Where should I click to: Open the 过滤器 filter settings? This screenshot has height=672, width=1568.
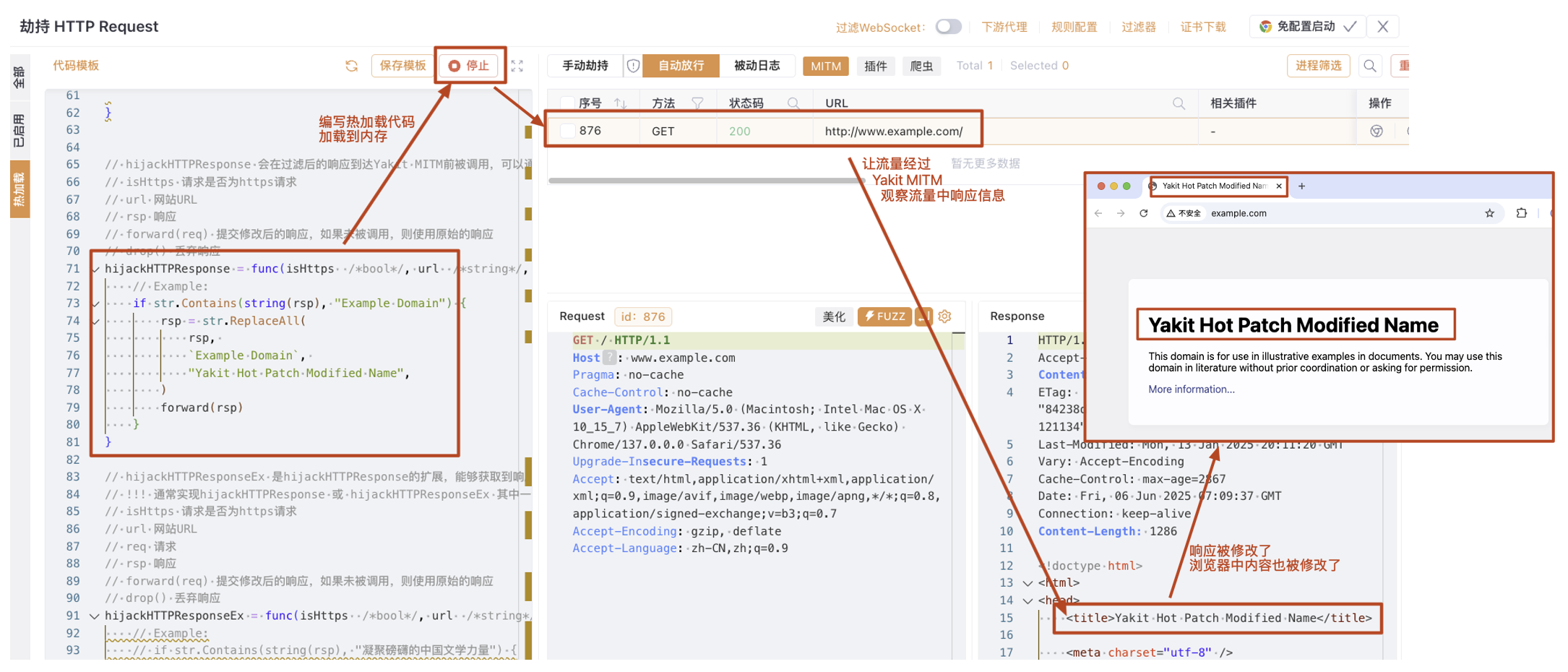1139,27
